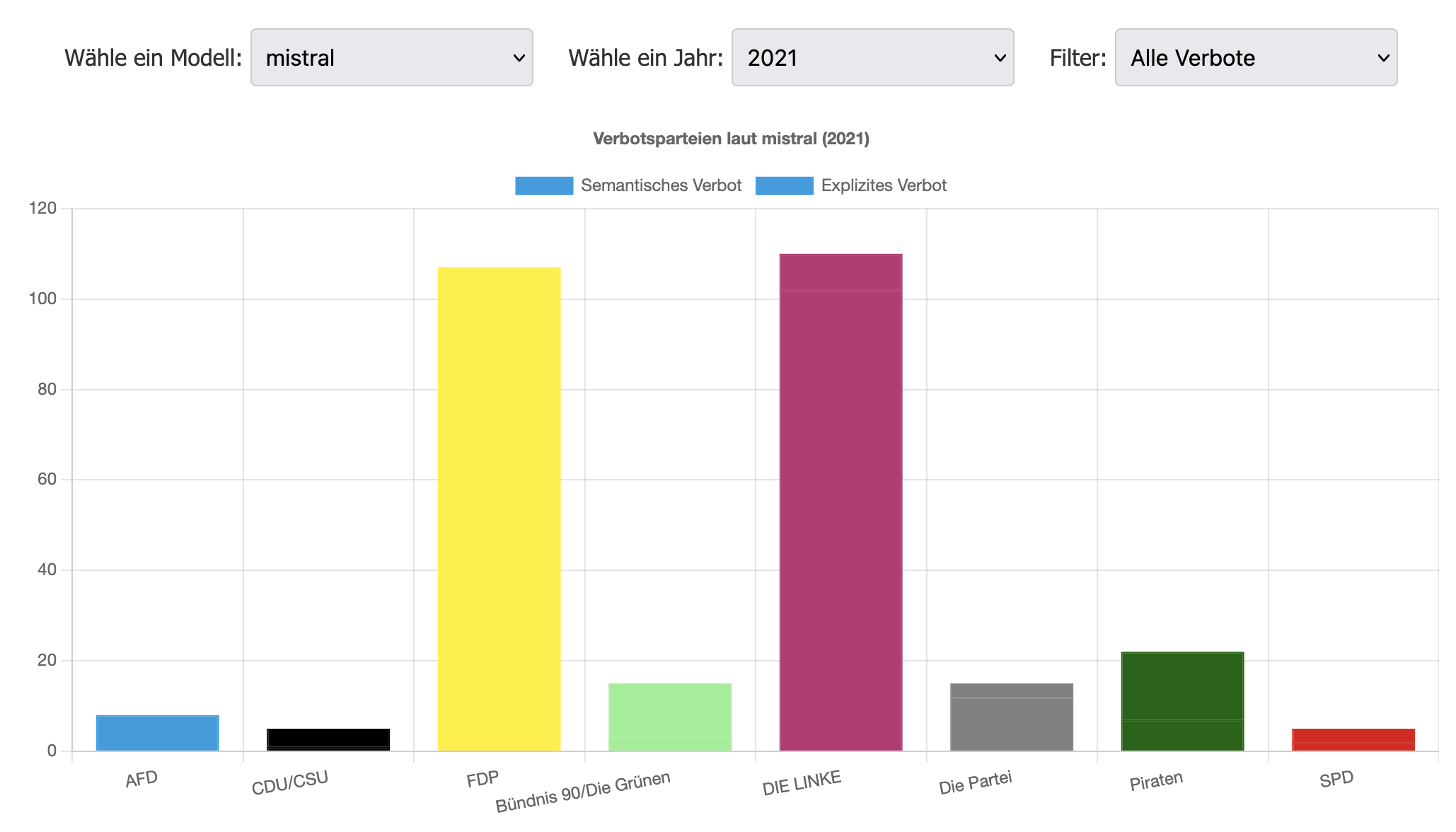The image size is (1456, 832).
Task: Click the chevron arrow in Modell select
Action: click(519, 58)
